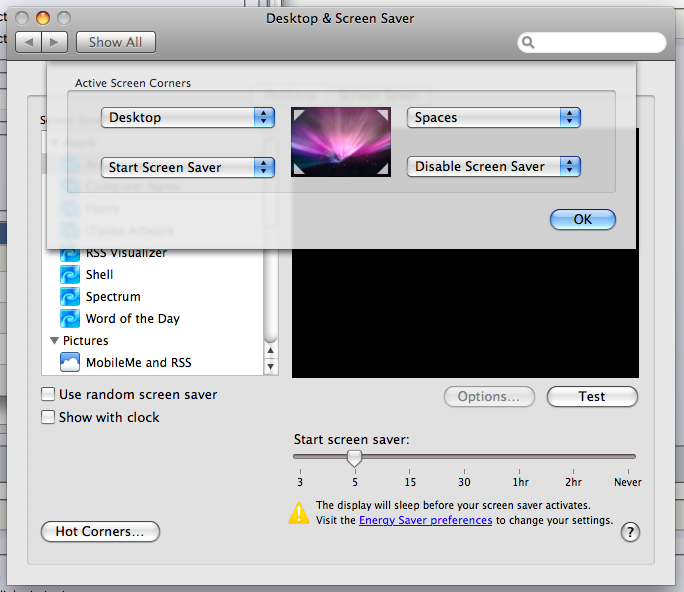Click the yellow minimize window button

[x=43, y=18]
